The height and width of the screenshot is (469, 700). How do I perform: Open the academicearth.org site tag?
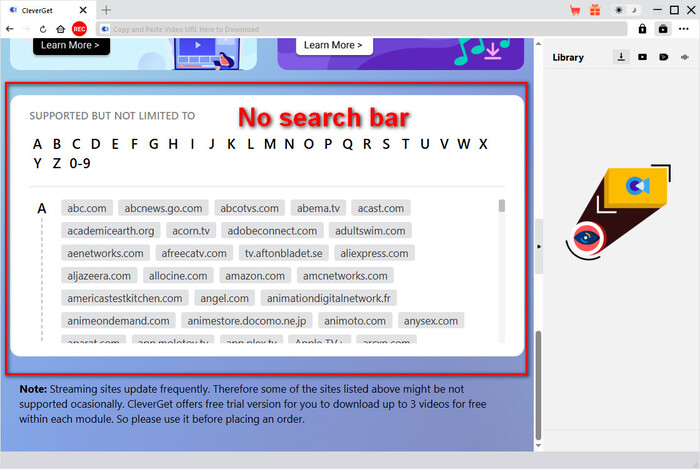[x=111, y=231]
